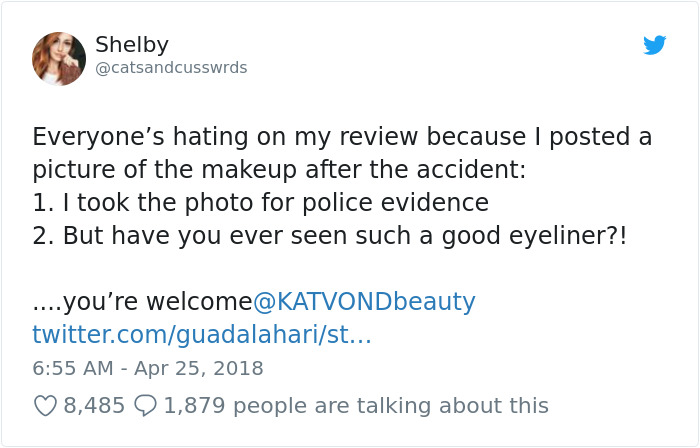This screenshot has width=700, height=448.
Task: Open Shelby's profile picture
Action: pyautogui.click(x=59, y=58)
